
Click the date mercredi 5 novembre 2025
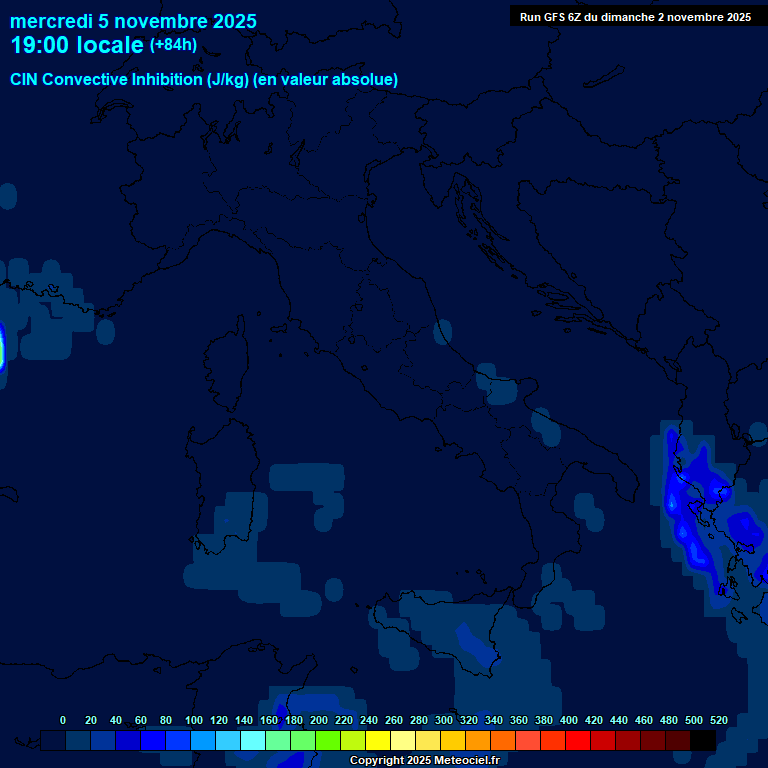133,21
